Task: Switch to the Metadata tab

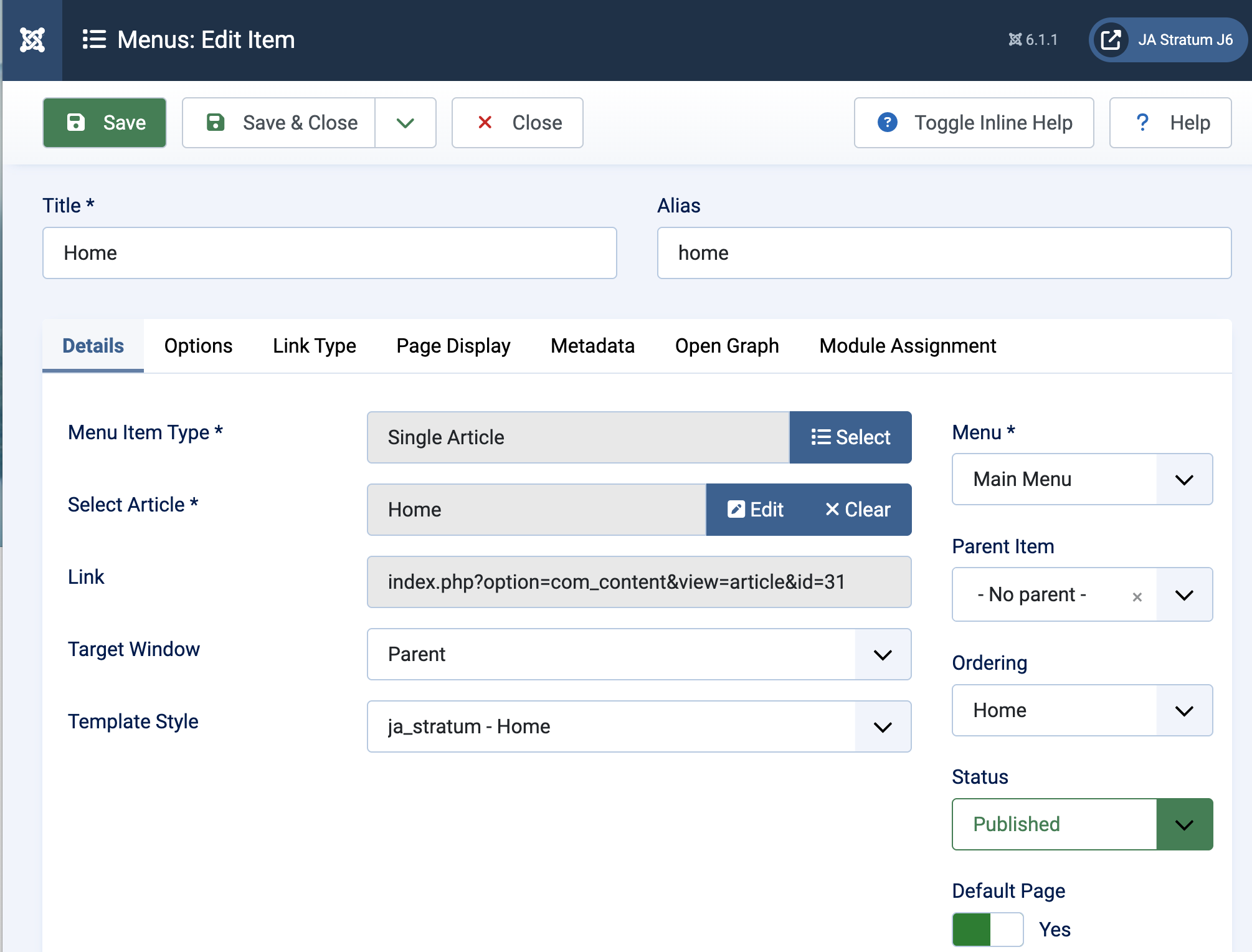Action: pyautogui.click(x=593, y=346)
